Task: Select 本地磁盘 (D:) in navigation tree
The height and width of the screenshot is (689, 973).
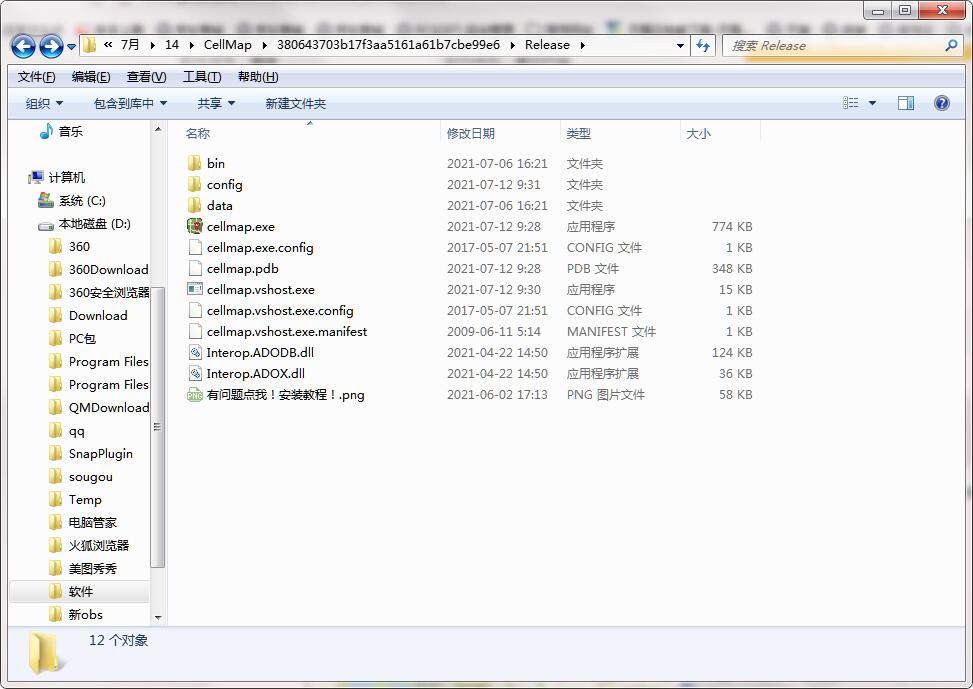Action: point(94,224)
